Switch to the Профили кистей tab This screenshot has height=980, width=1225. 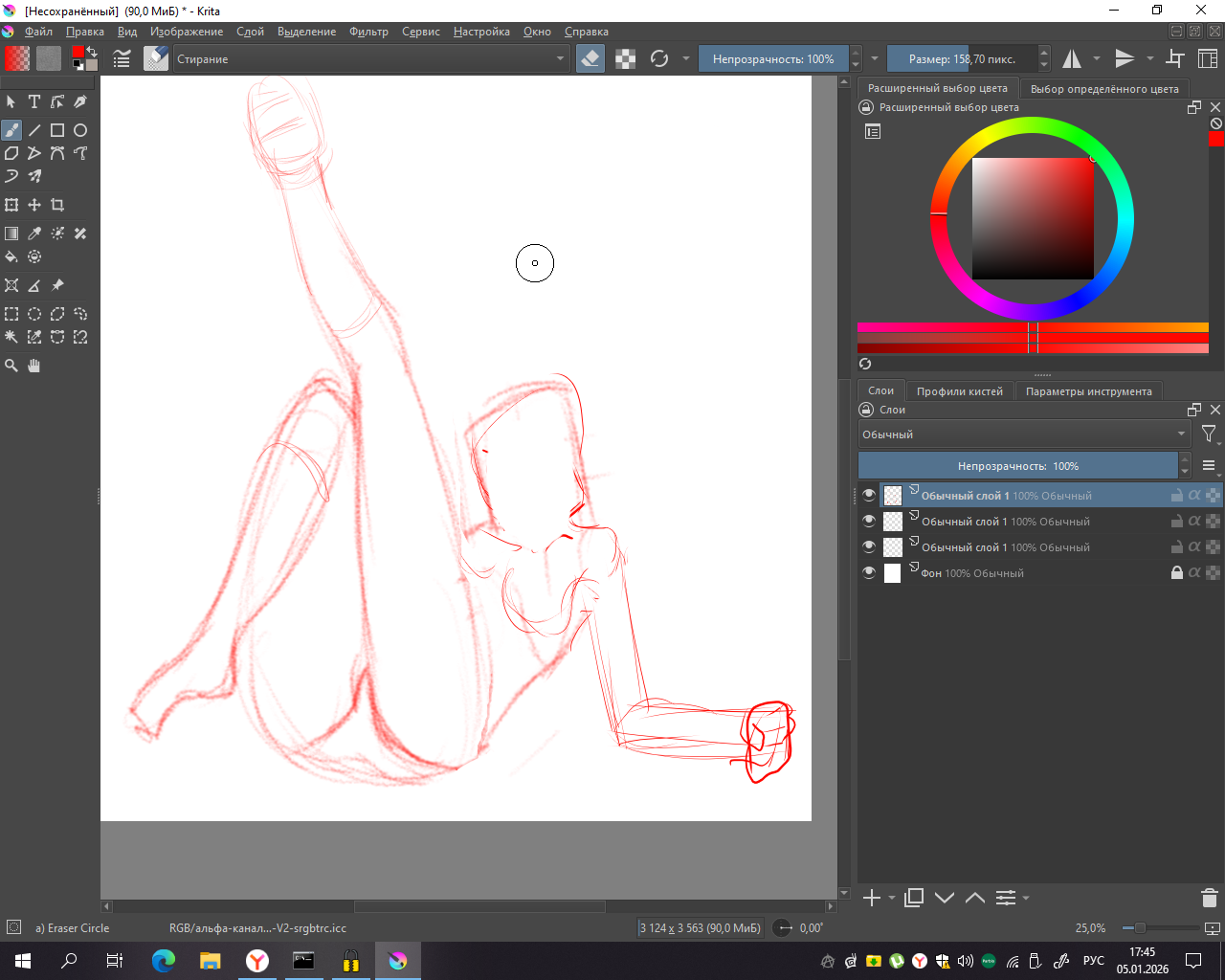click(959, 391)
